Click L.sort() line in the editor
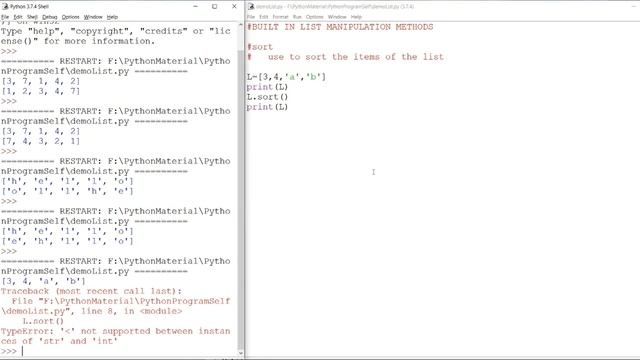Viewport: 640px width, 360px height. click(x=267, y=97)
